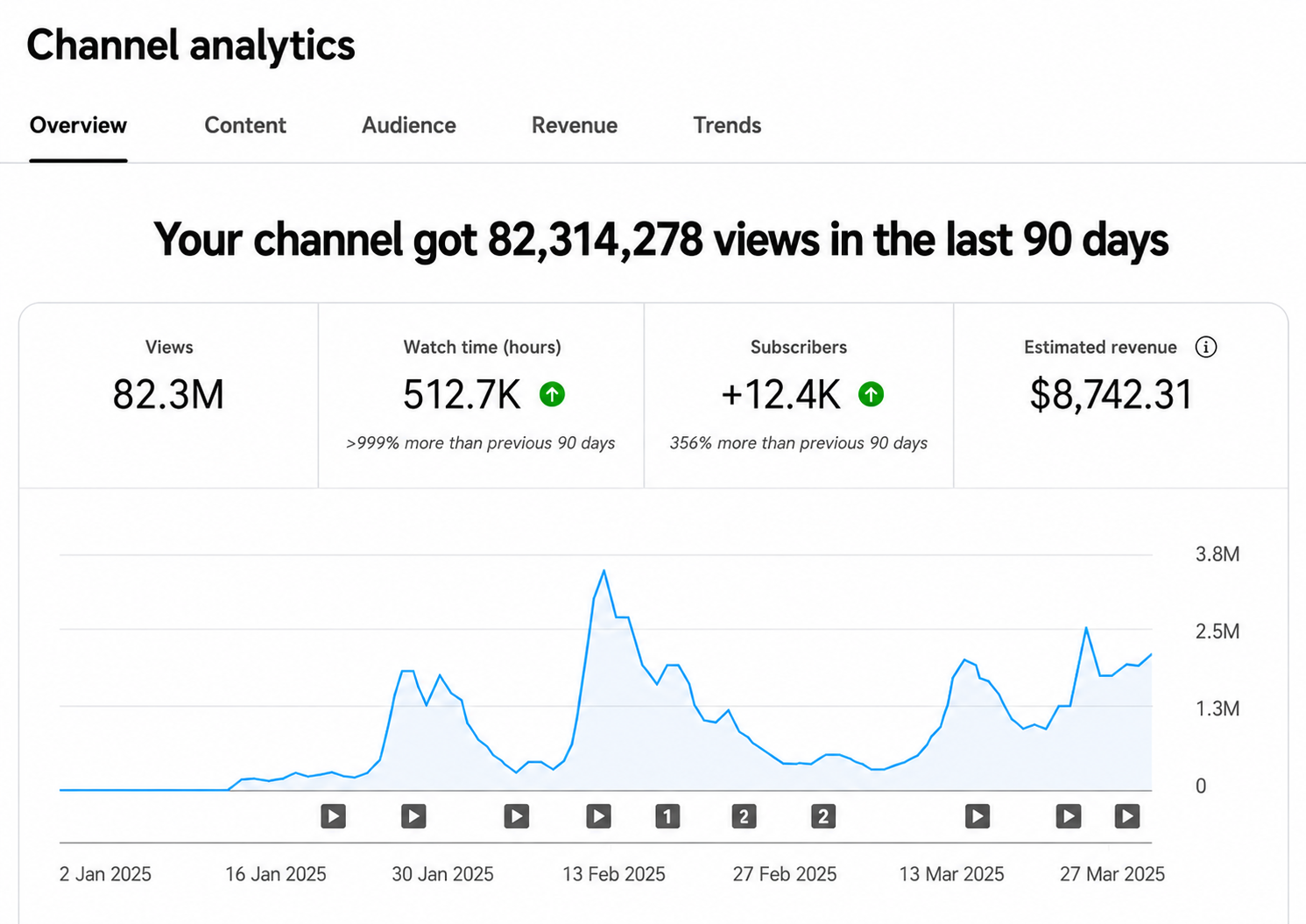The image size is (1306, 924).
Task: Open the video marker badge numbered 1
Action: coord(667,816)
